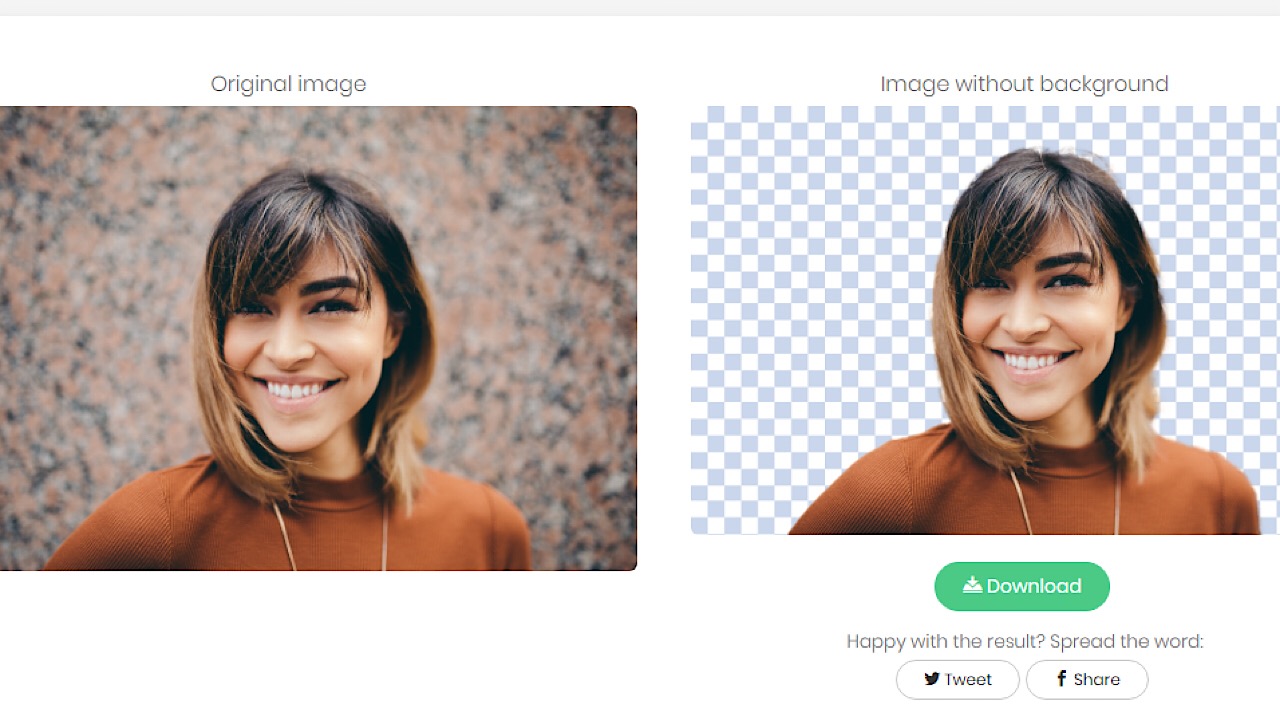Click the Facebook f icon

1061,679
